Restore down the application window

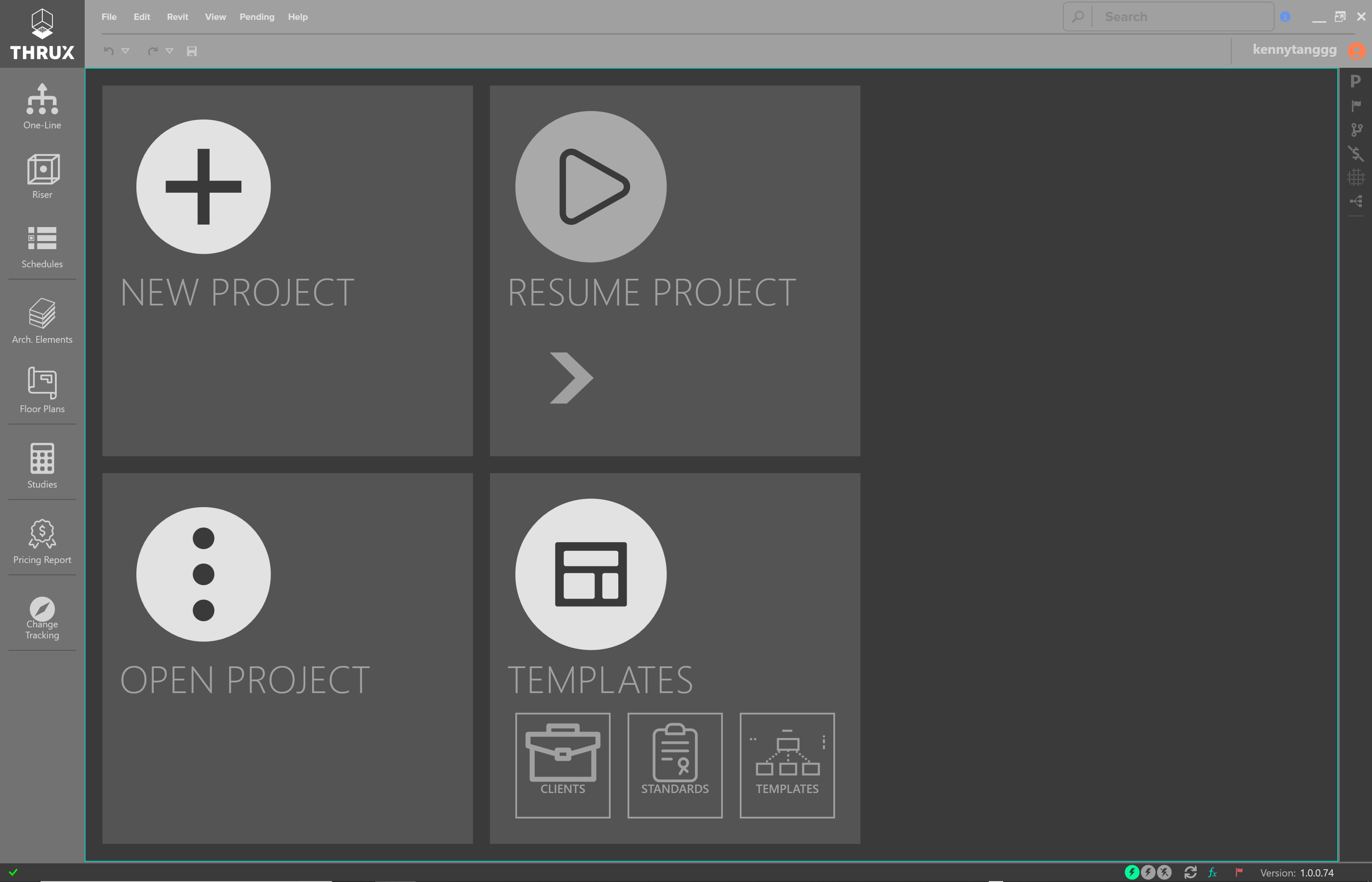tap(1340, 17)
